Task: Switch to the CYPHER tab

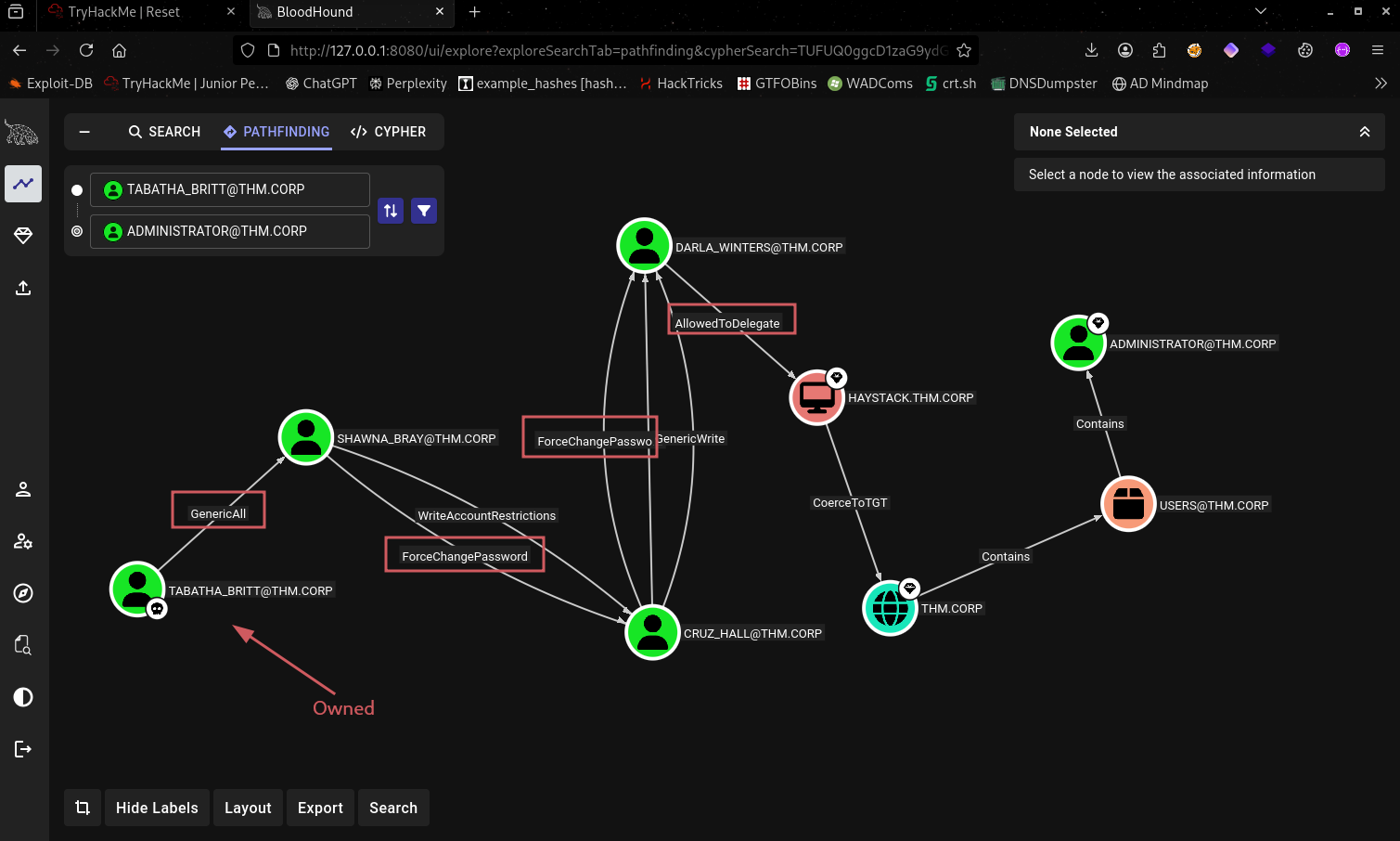Action: pos(389,132)
